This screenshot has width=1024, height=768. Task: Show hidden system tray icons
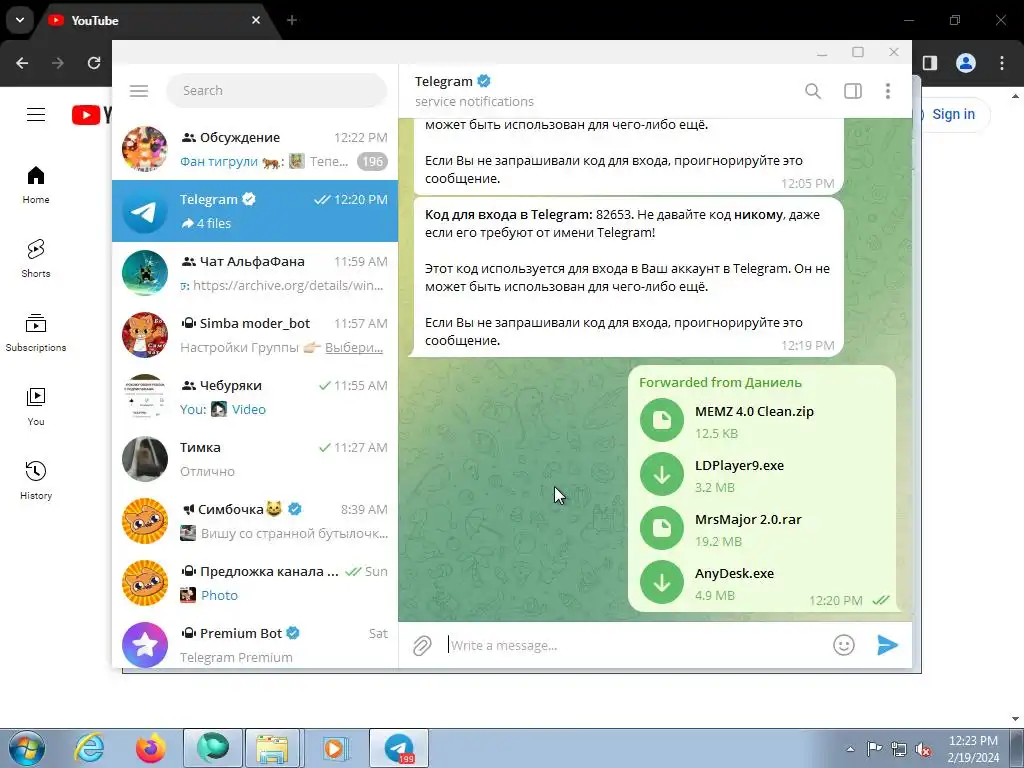[x=850, y=749]
